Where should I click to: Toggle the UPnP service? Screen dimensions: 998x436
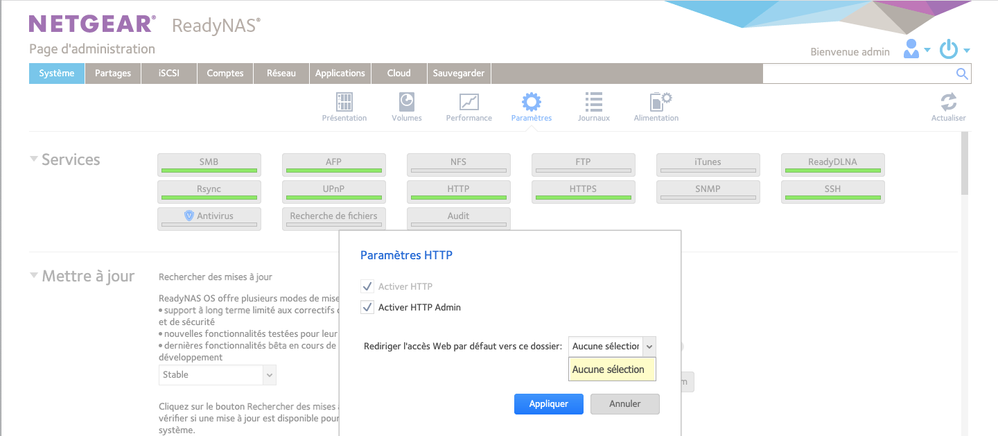(334, 192)
